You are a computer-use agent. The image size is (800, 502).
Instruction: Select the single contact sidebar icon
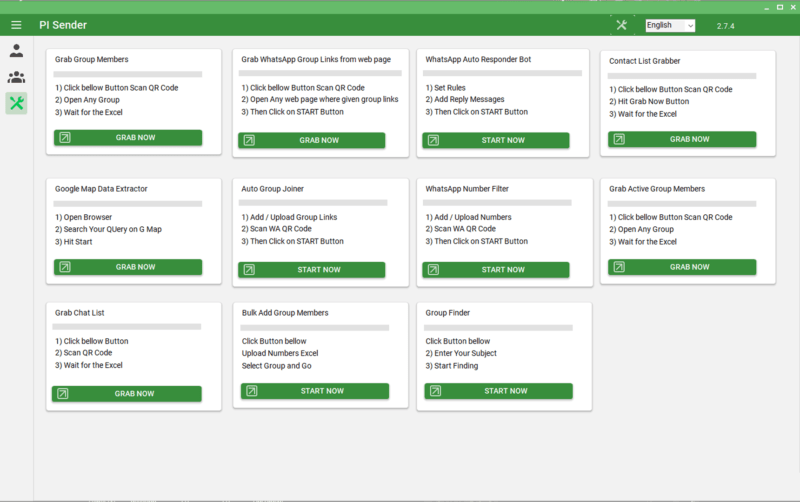[x=16, y=51]
